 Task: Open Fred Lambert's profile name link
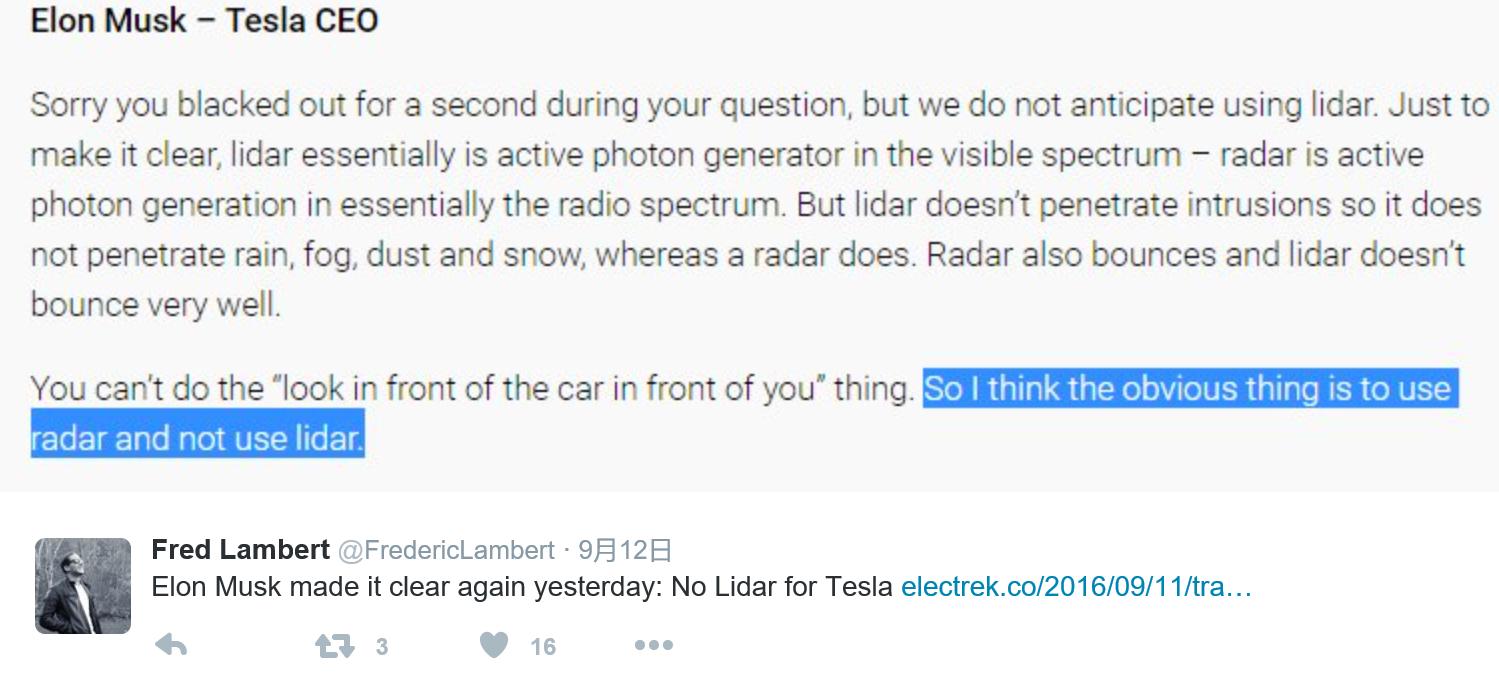(240, 550)
